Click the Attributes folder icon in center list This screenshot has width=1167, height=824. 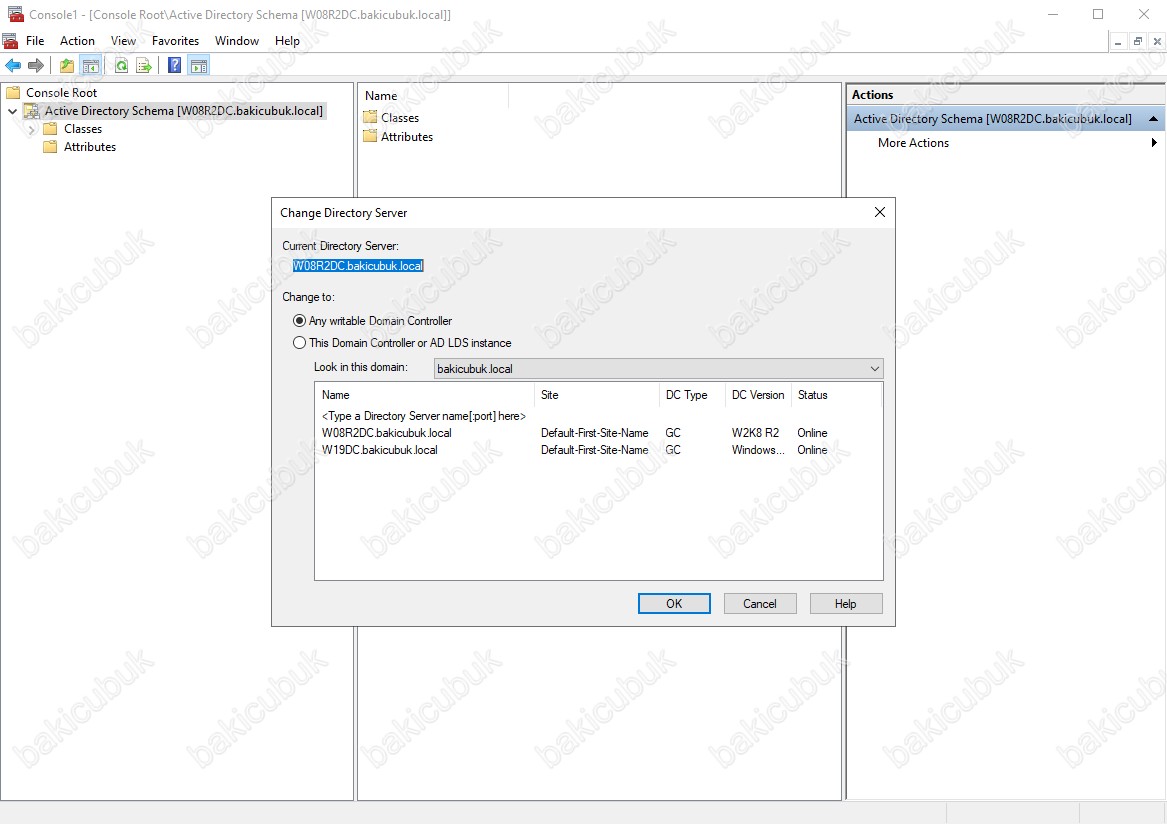point(371,136)
